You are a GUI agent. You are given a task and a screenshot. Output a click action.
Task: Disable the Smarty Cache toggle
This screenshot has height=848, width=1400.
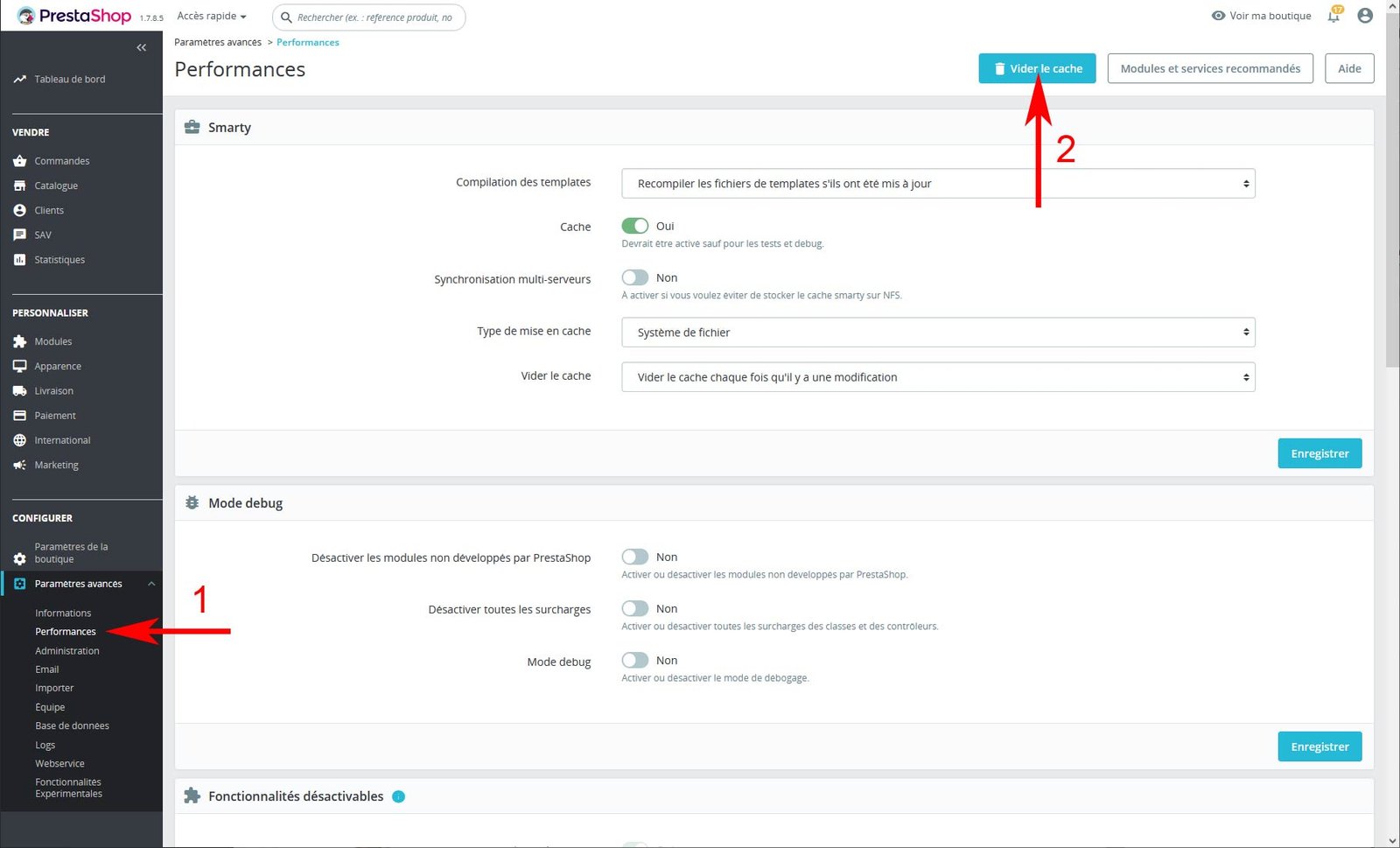tap(635, 226)
